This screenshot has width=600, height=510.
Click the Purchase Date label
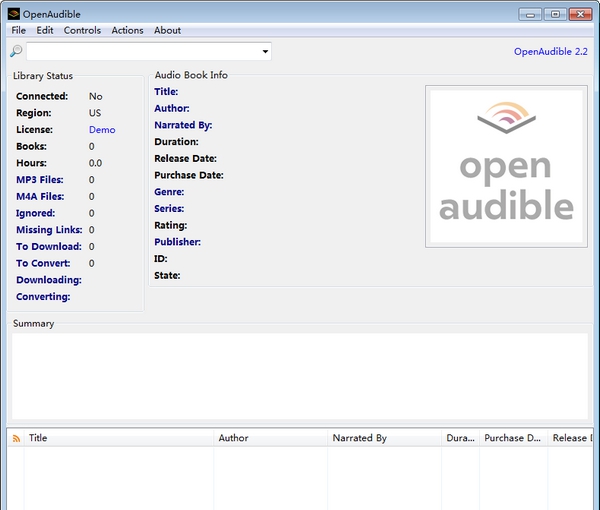pos(189,176)
